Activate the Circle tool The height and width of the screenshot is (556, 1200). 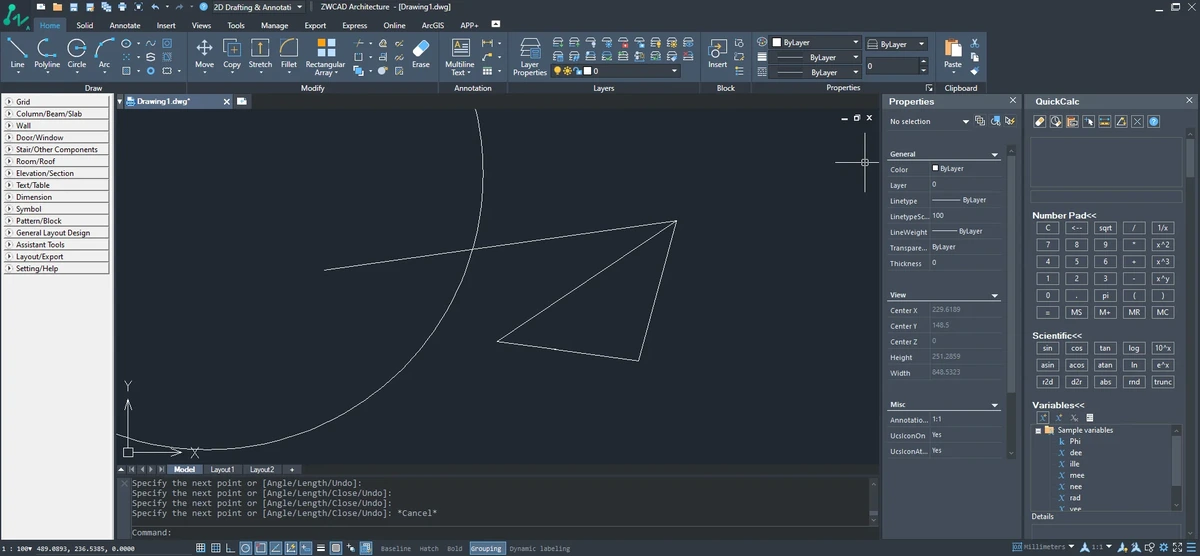pos(77,53)
